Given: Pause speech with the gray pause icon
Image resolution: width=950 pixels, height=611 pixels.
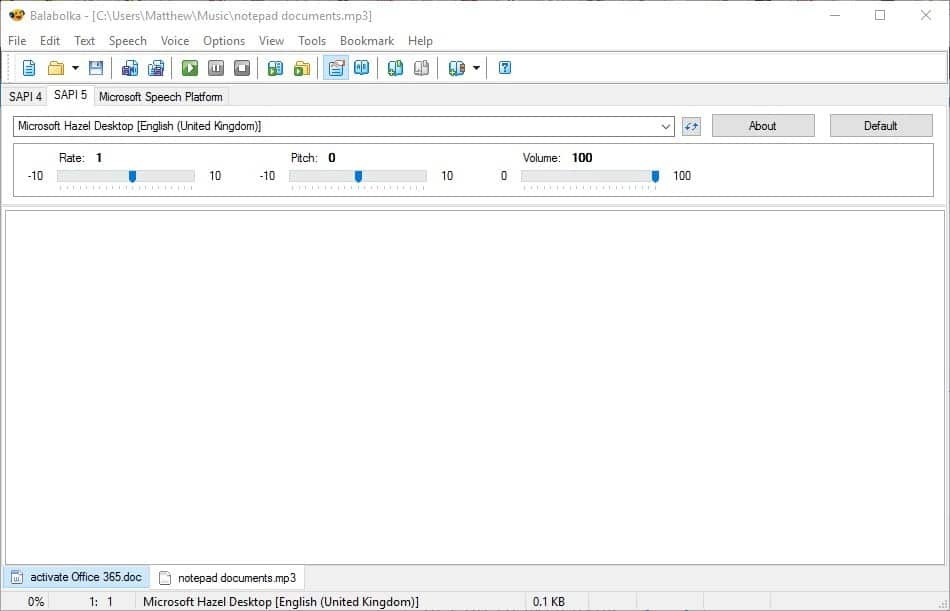Looking at the screenshot, I should 216,68.
